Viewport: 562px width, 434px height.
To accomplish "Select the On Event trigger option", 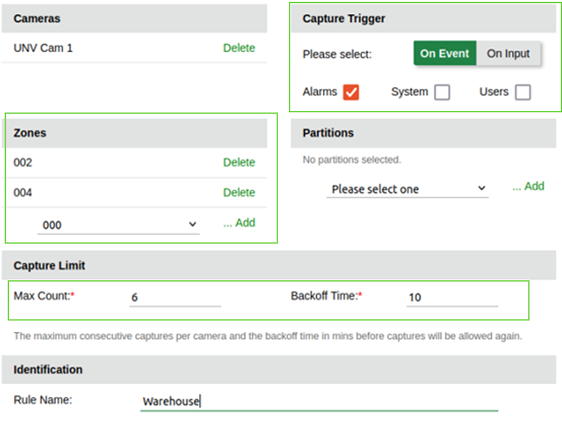I will 444,53.
